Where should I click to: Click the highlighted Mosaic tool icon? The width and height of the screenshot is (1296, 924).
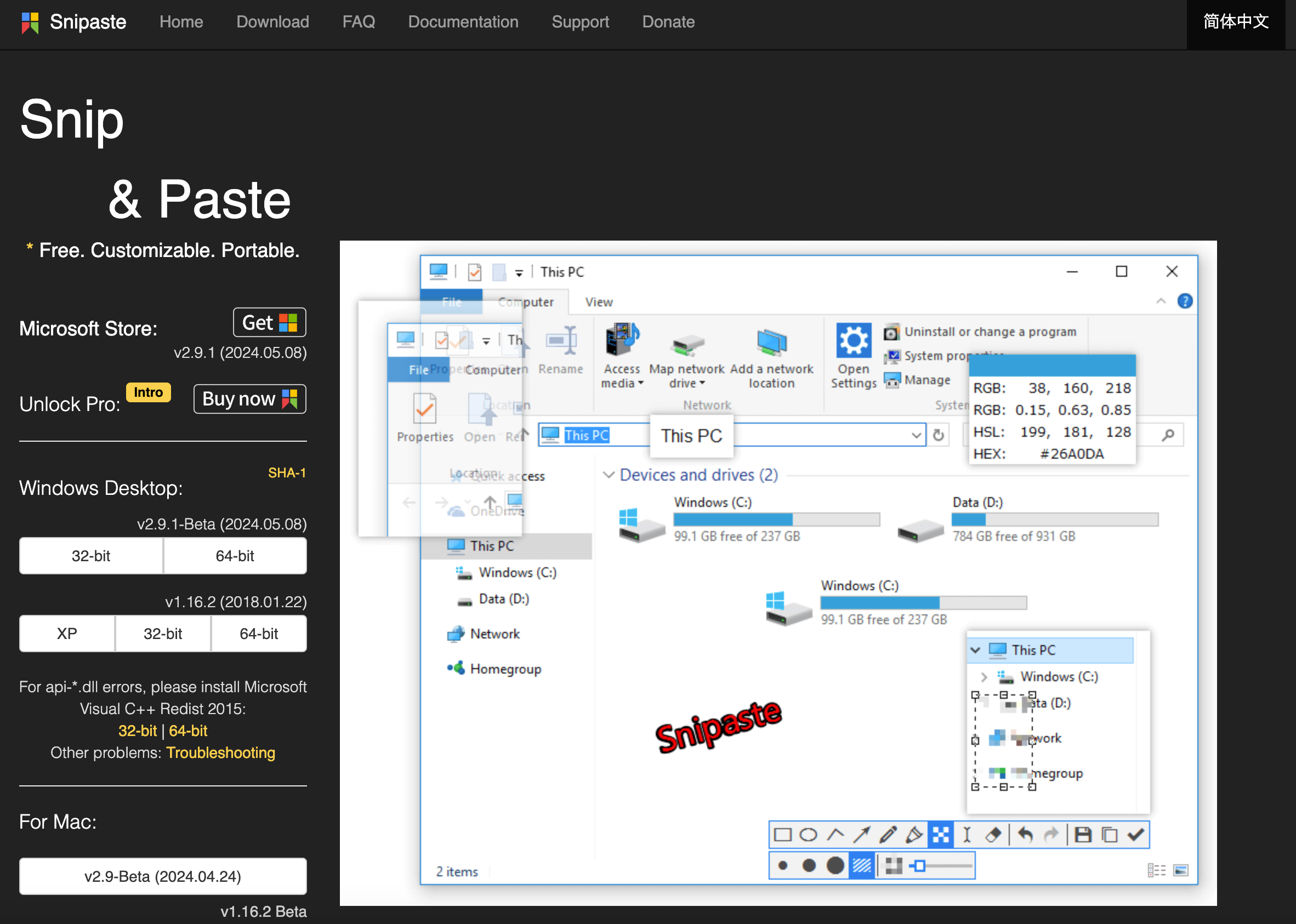(940, 835)
